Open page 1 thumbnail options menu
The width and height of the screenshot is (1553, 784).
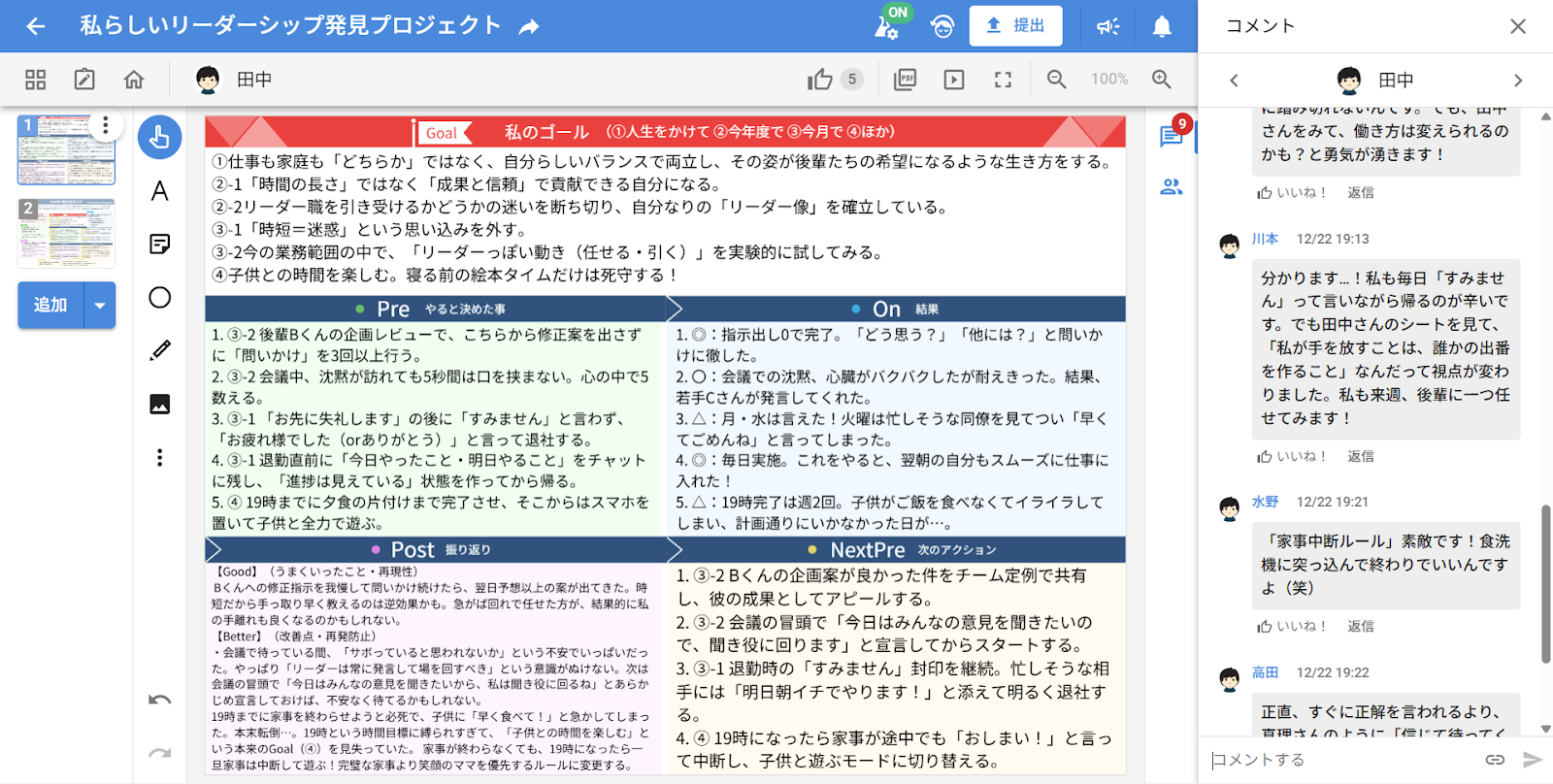tap(106, 125)
